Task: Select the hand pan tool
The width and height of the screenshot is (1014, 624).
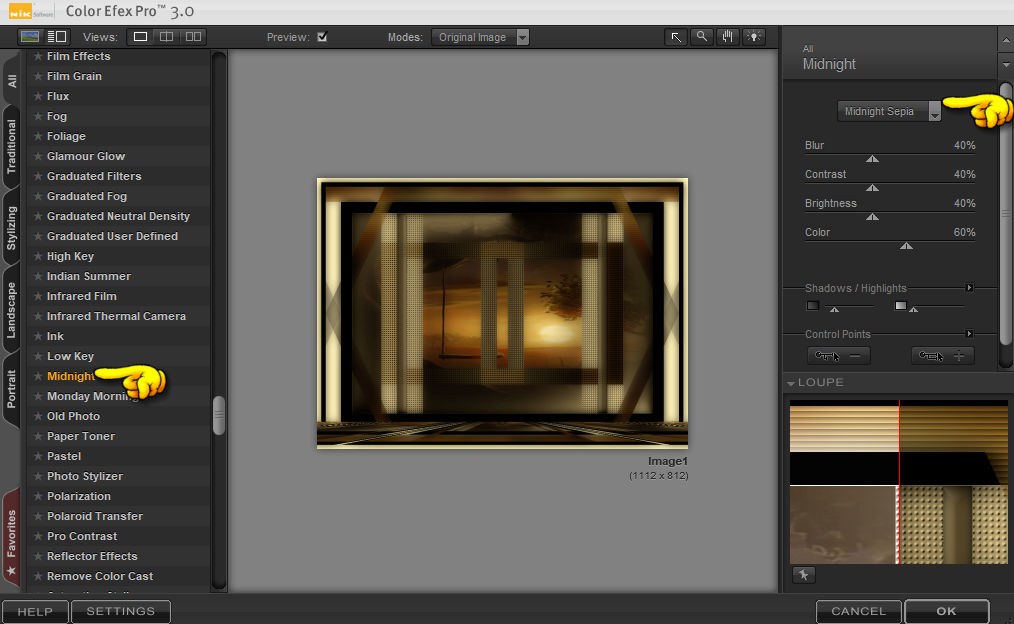Action: click(x=728, y=37)
